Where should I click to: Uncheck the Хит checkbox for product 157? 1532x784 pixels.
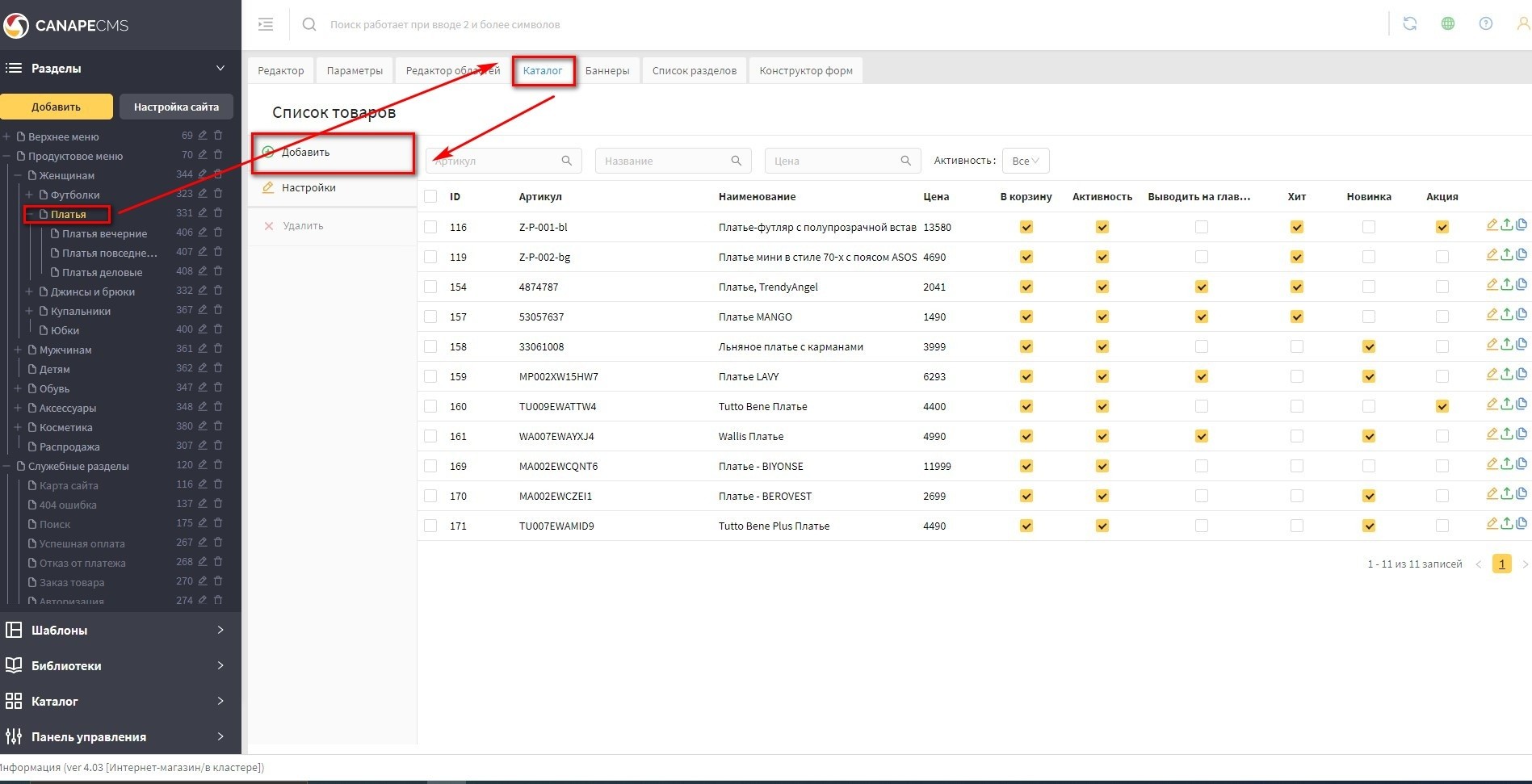click(x=1297, y=317)
